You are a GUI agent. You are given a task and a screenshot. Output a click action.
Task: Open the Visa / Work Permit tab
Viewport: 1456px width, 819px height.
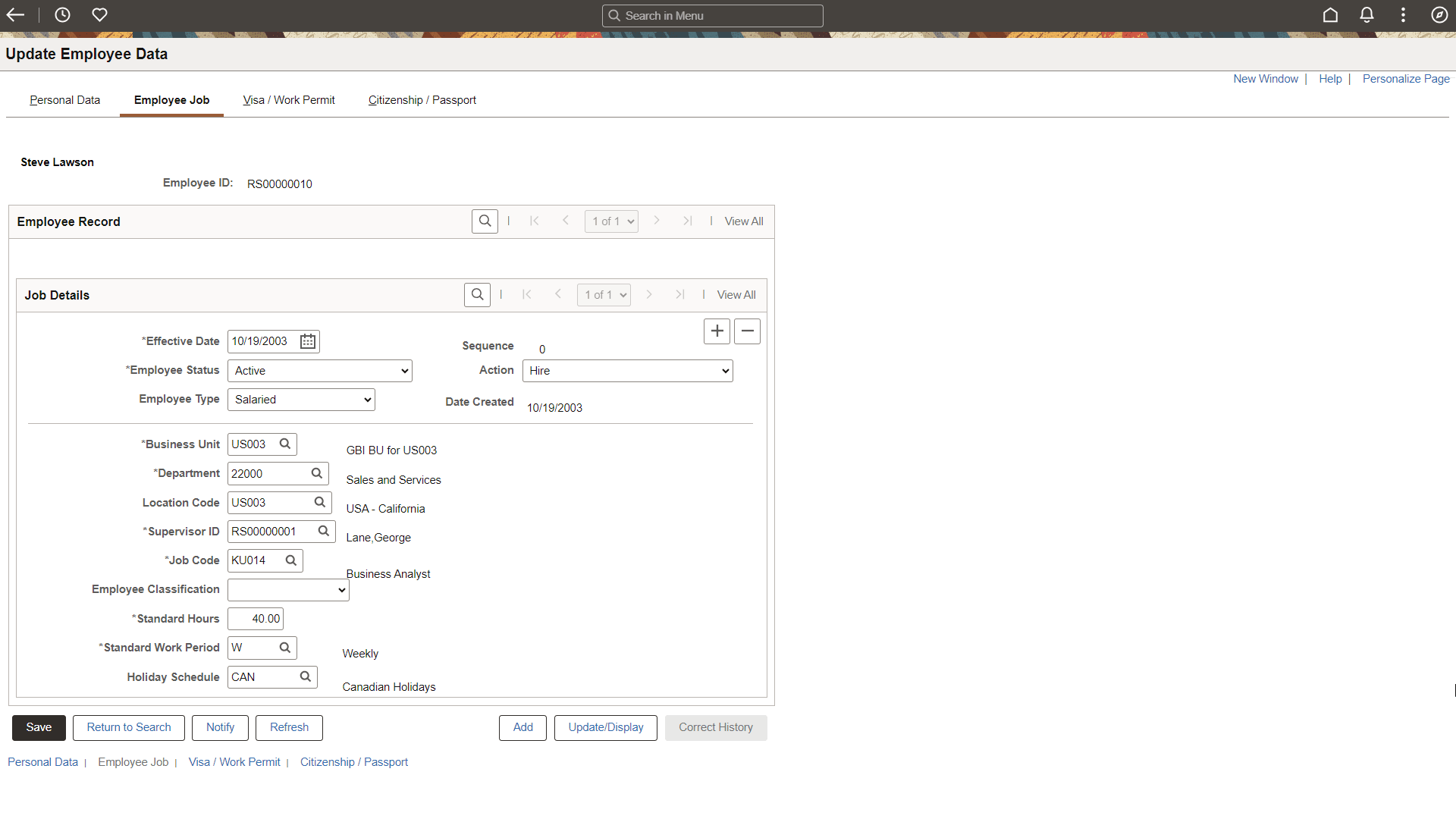[x=288, y=100]
